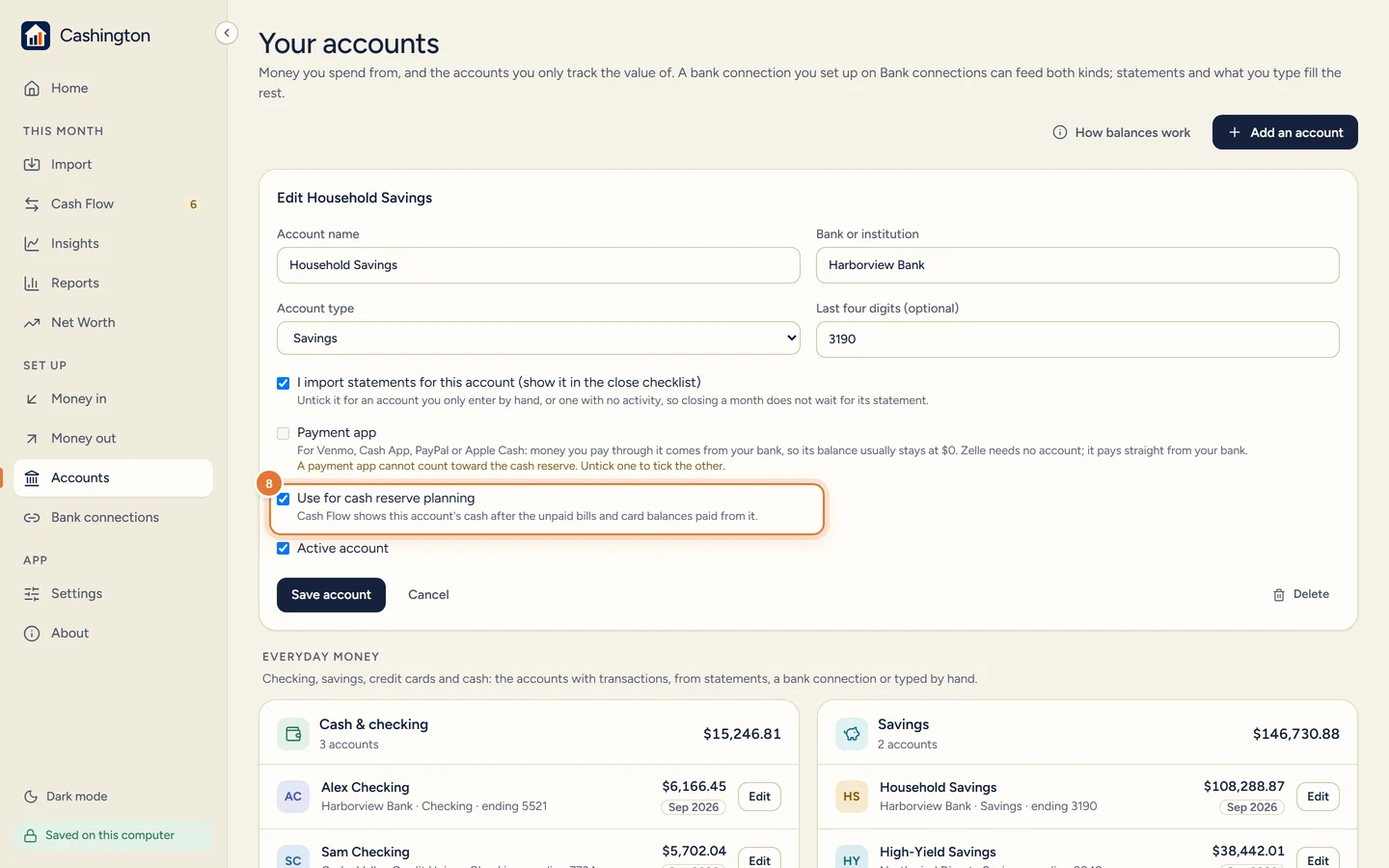
Task: Click the Cash & checking wallet icon
Action: point(293,734)
